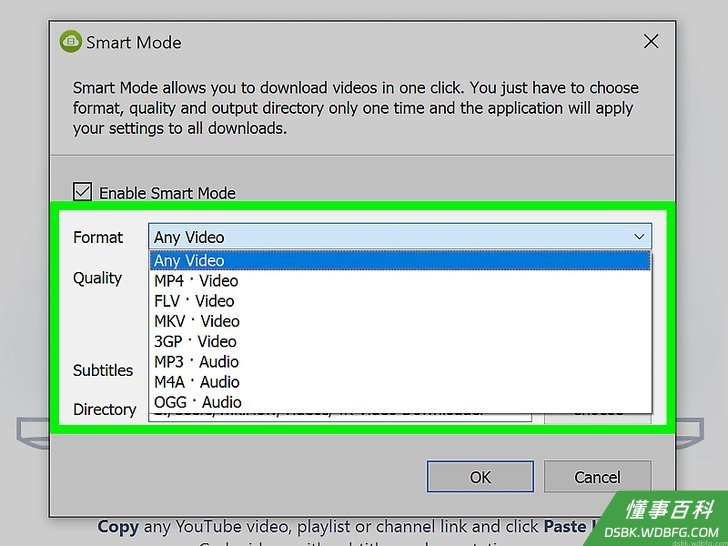Screen dimensions: 728x546
Task: Click the Smart Mode dialog title
Action: 134,42
